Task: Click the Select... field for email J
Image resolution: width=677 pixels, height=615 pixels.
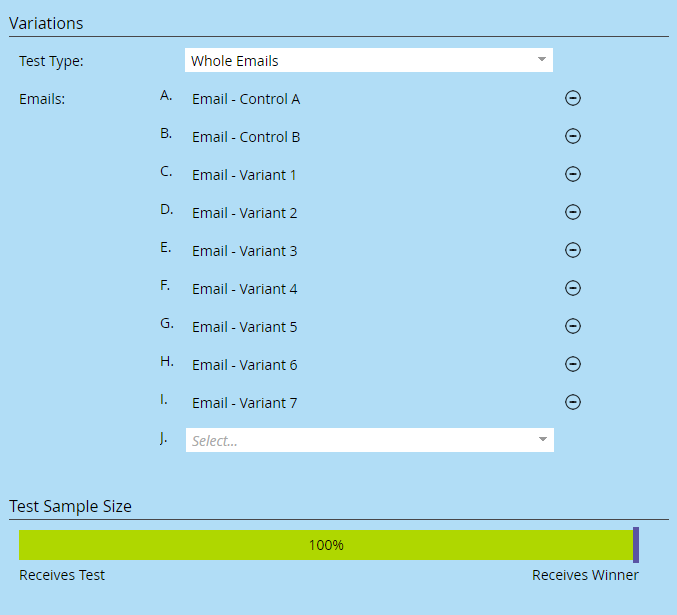Action: tap(370, 440)
